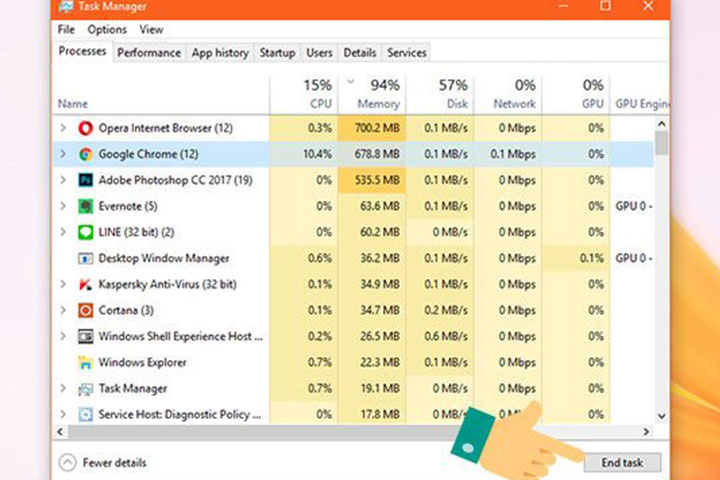Click the Service Host Diagnostic Policy icon
The image size is (720, 480).
tap(85, 415)
